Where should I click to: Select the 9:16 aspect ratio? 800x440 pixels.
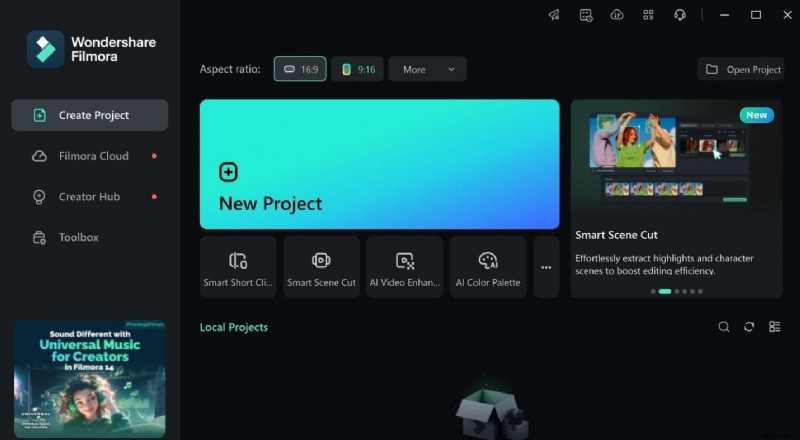coord(358,69)
